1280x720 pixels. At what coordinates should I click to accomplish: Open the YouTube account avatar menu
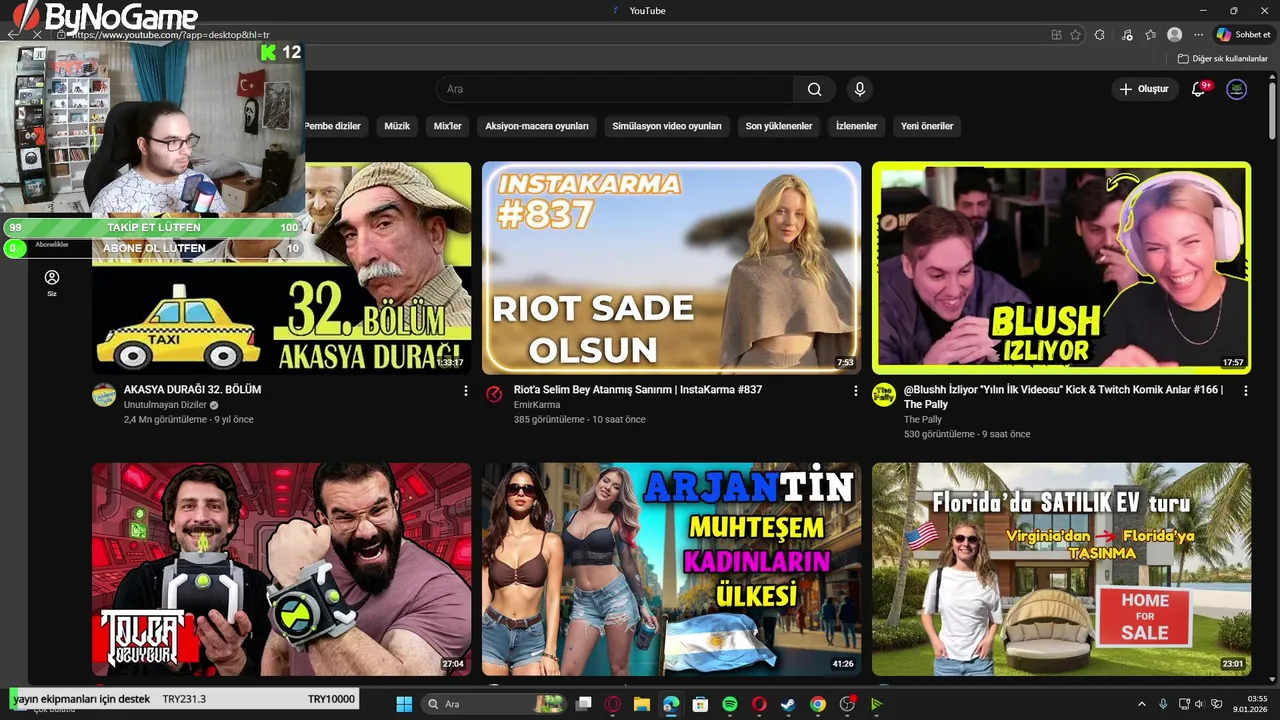tap(1237, 89)
